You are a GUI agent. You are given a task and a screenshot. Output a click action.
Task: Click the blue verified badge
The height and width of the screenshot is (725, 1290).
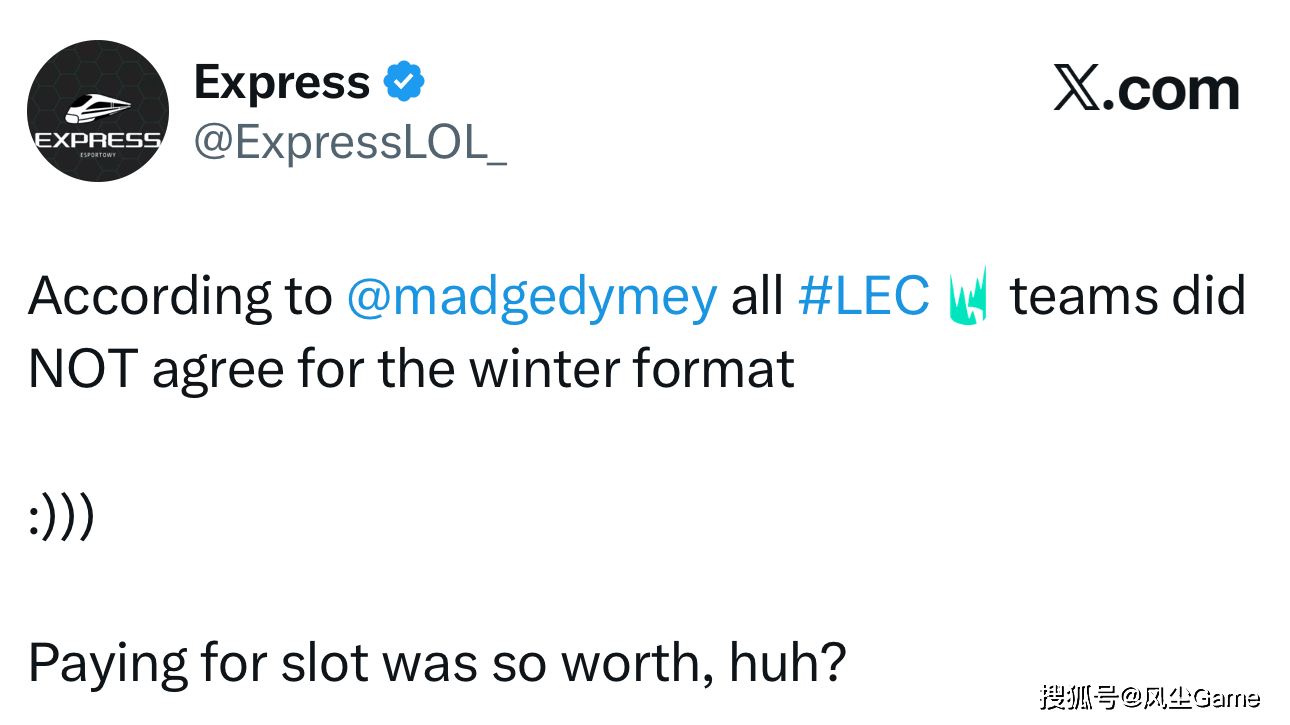tap(404, 81)
